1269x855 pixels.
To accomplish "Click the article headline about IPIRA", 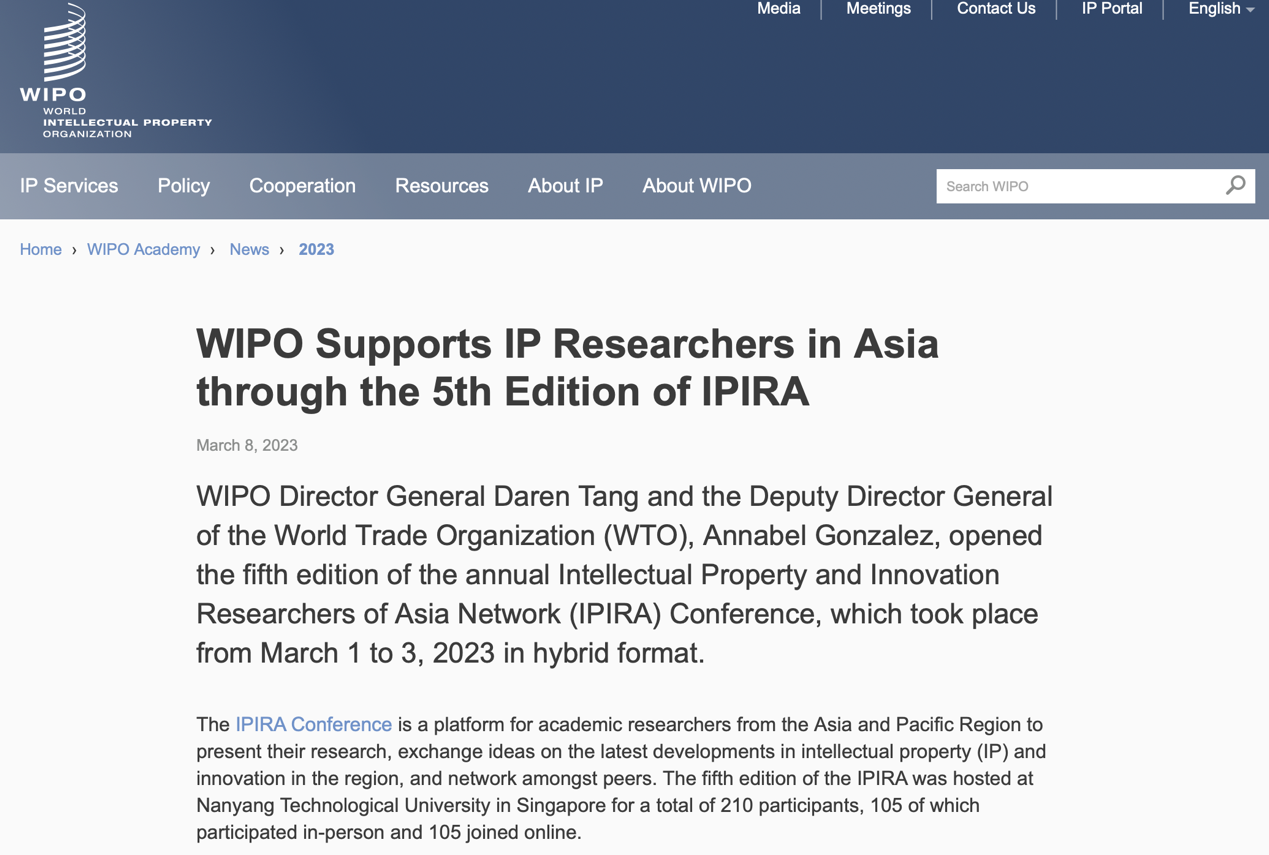I will (x=567, y=367).
